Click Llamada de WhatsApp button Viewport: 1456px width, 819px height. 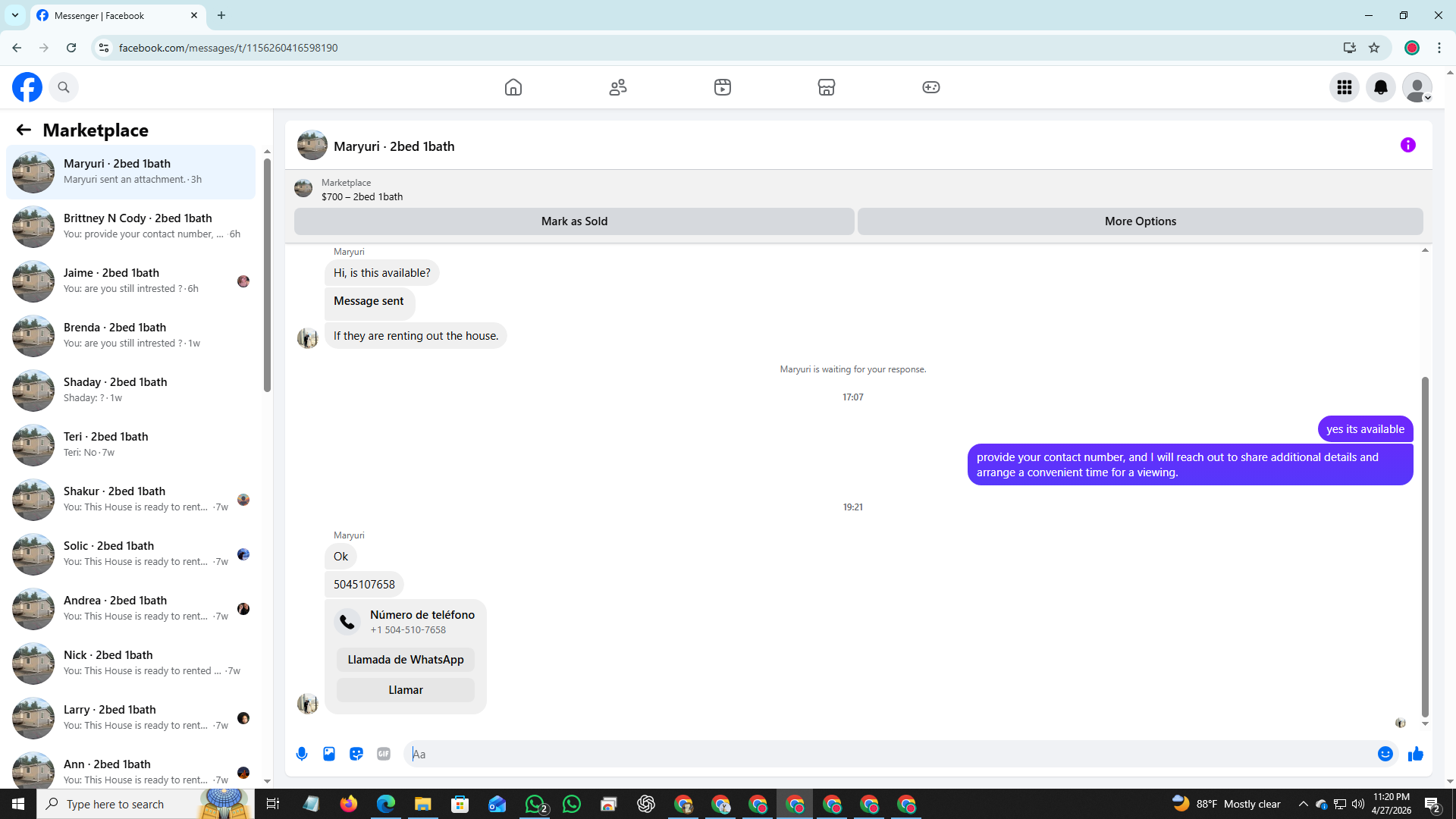406,660
